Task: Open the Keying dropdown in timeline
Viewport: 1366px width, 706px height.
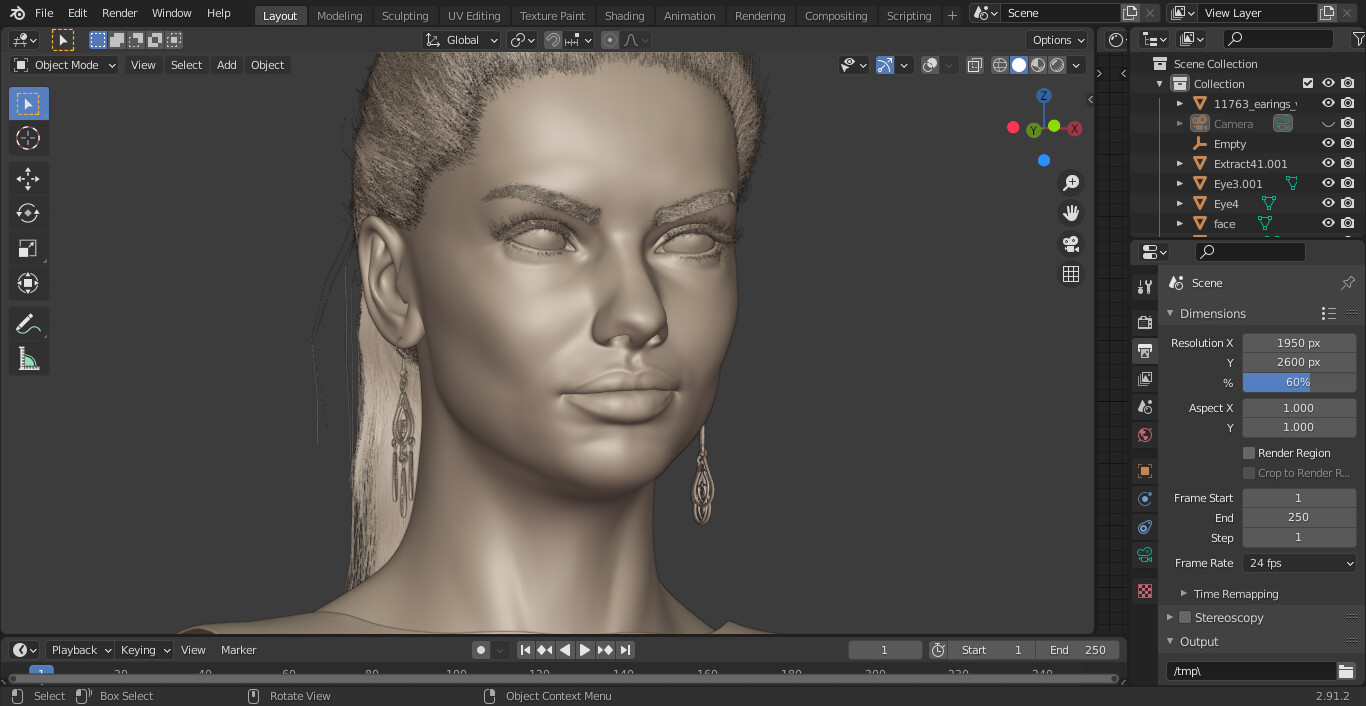Action: pyautogui.click(x=145, y=650)
